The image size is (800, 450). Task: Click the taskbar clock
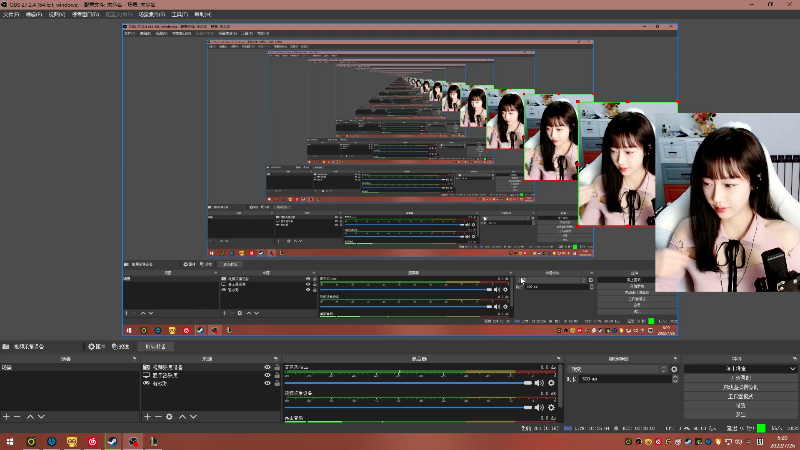coord(781,442)
